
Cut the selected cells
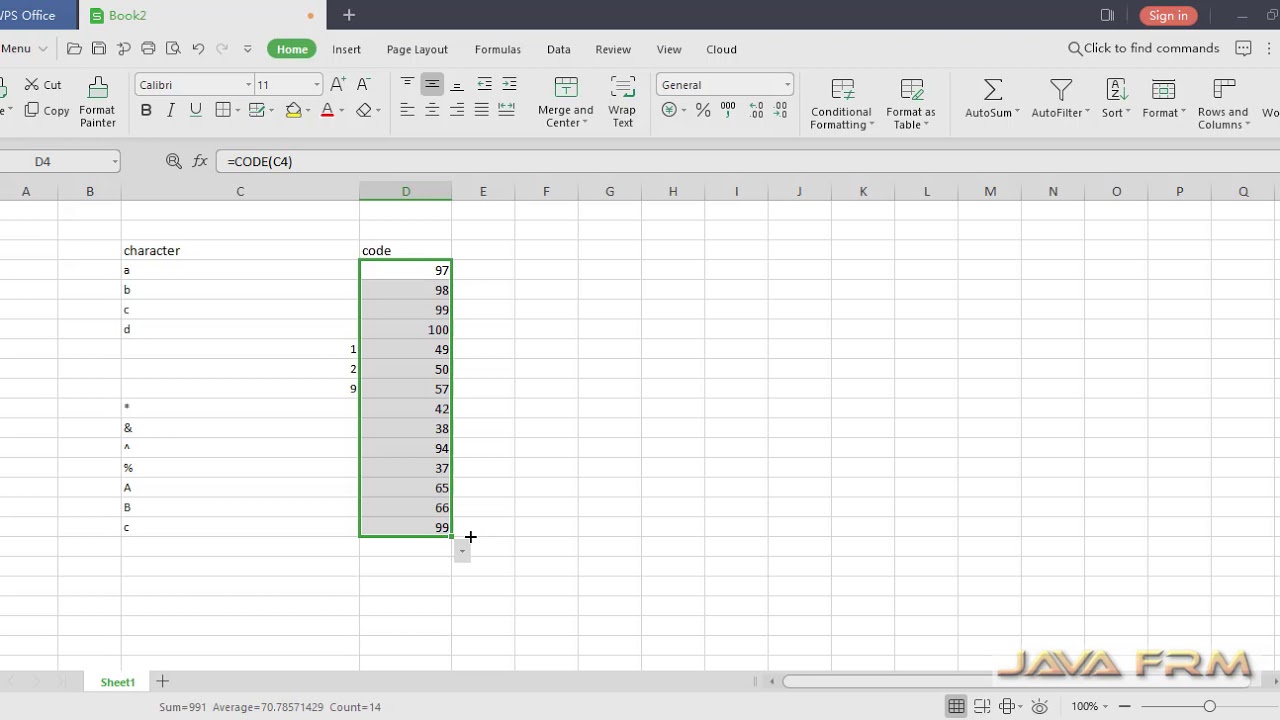coord(43,85)
